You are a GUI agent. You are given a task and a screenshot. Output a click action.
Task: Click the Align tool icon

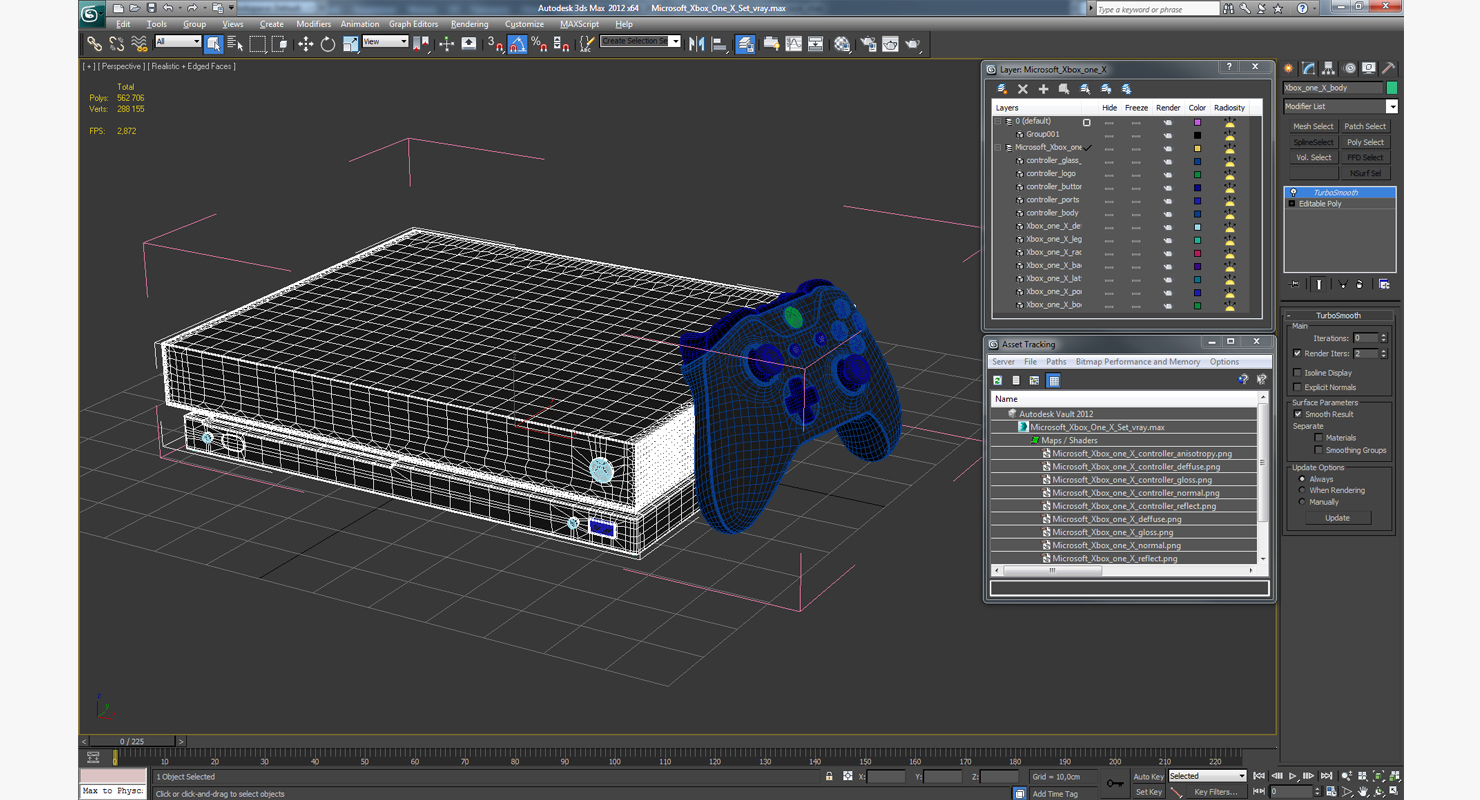coord(719,44)
